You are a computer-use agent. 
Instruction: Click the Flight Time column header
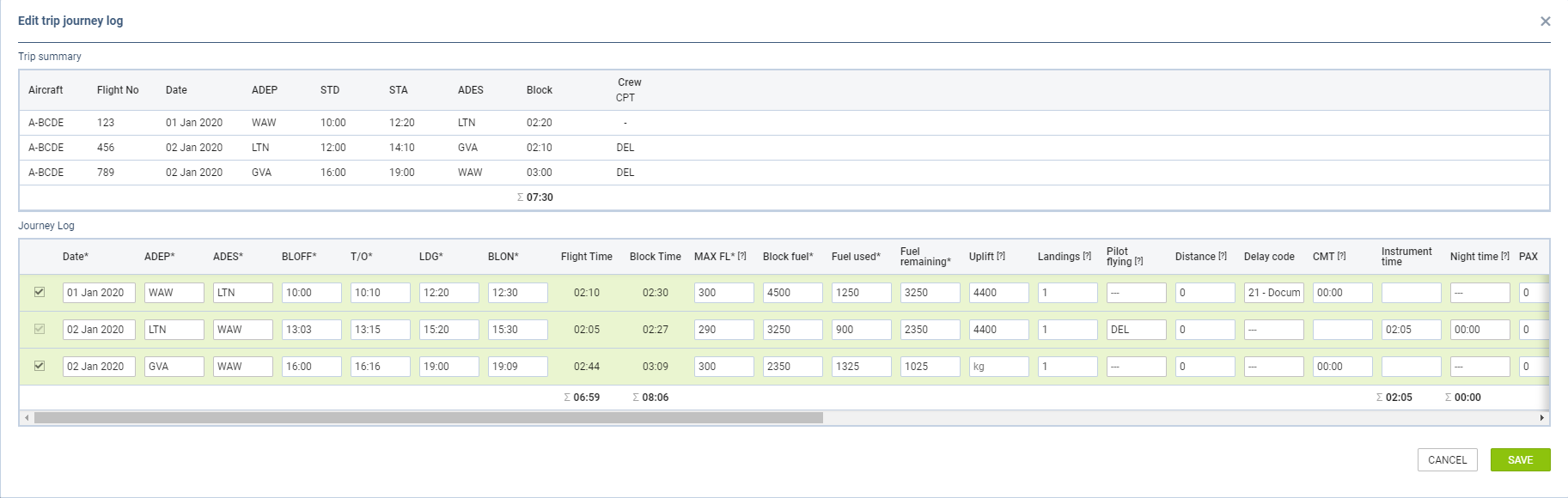587,257
